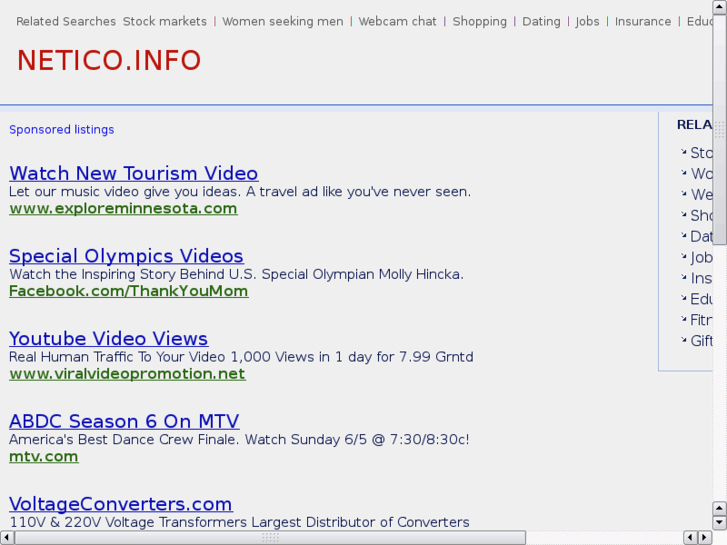727x545 pixels.
Task: Open VoltageConverters.com listing
Action: tap(121, 504)
